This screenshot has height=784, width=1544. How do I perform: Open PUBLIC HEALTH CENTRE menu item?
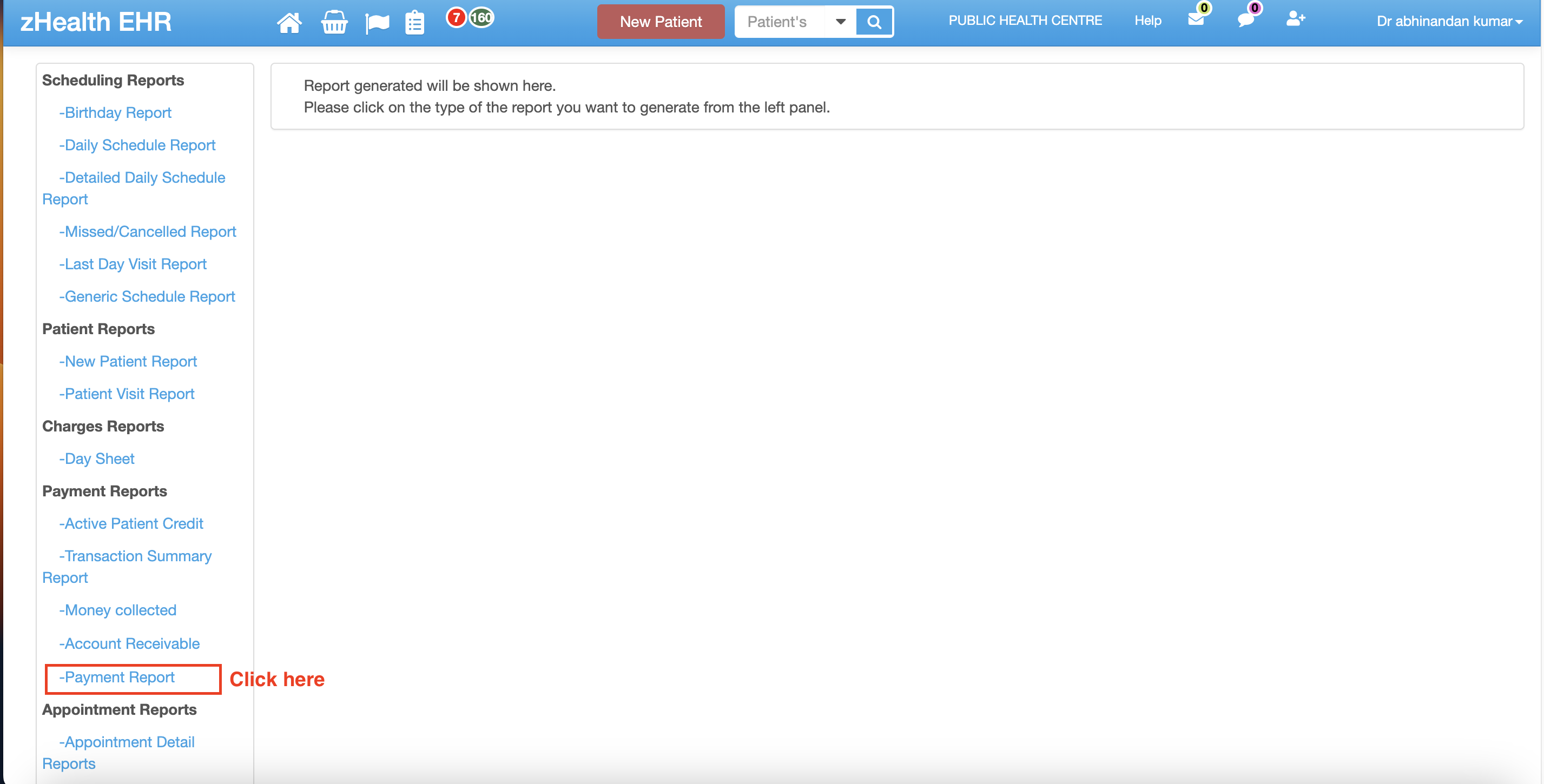tap(1025, 21)
